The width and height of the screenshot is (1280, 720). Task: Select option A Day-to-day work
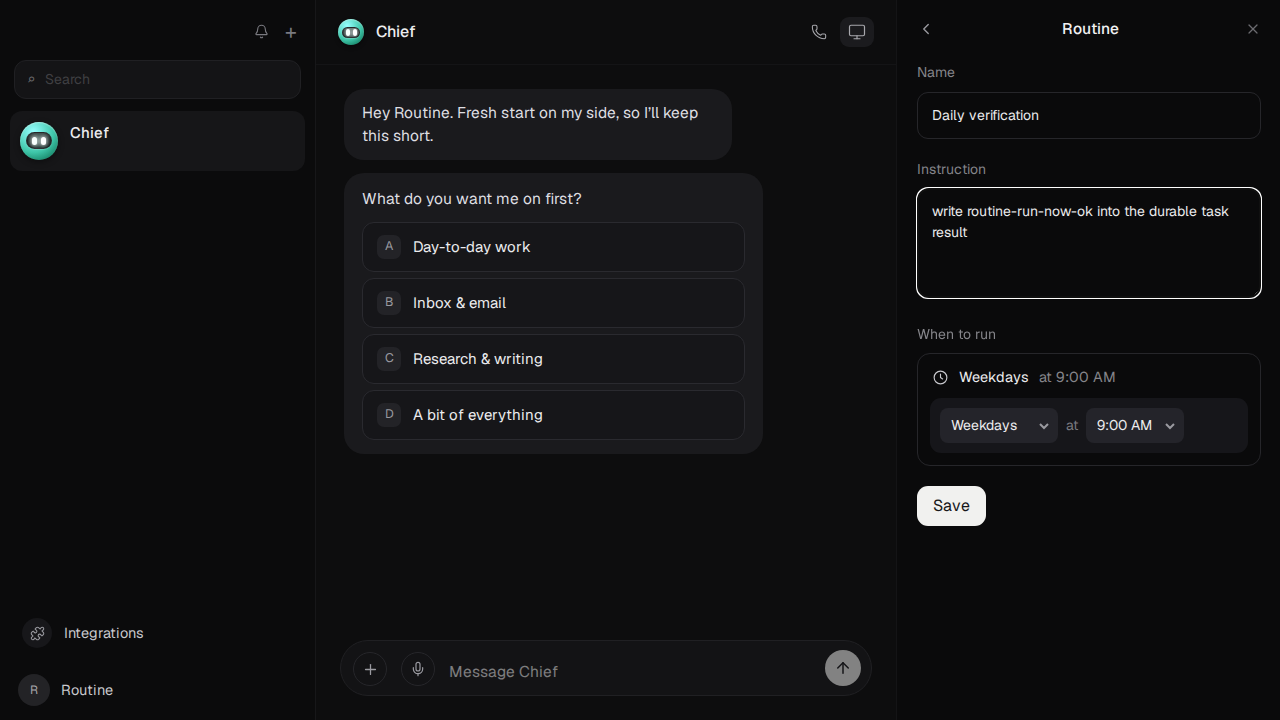click(553, 247)
